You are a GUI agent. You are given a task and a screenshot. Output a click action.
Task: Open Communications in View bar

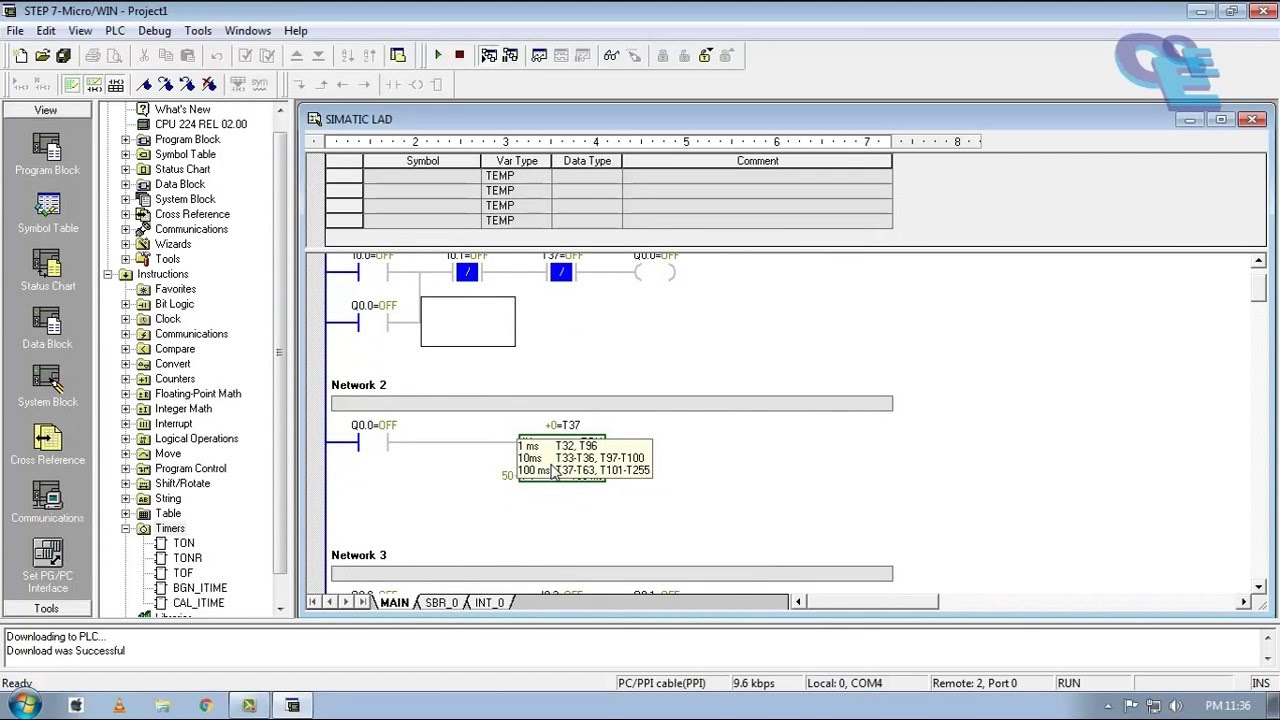[47, 501]
